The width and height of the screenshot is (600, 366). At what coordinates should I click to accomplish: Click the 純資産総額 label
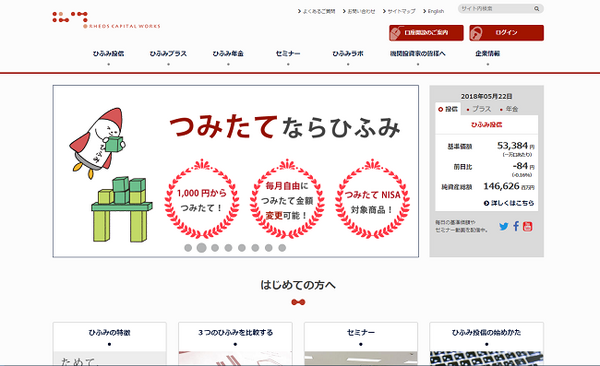457,187
